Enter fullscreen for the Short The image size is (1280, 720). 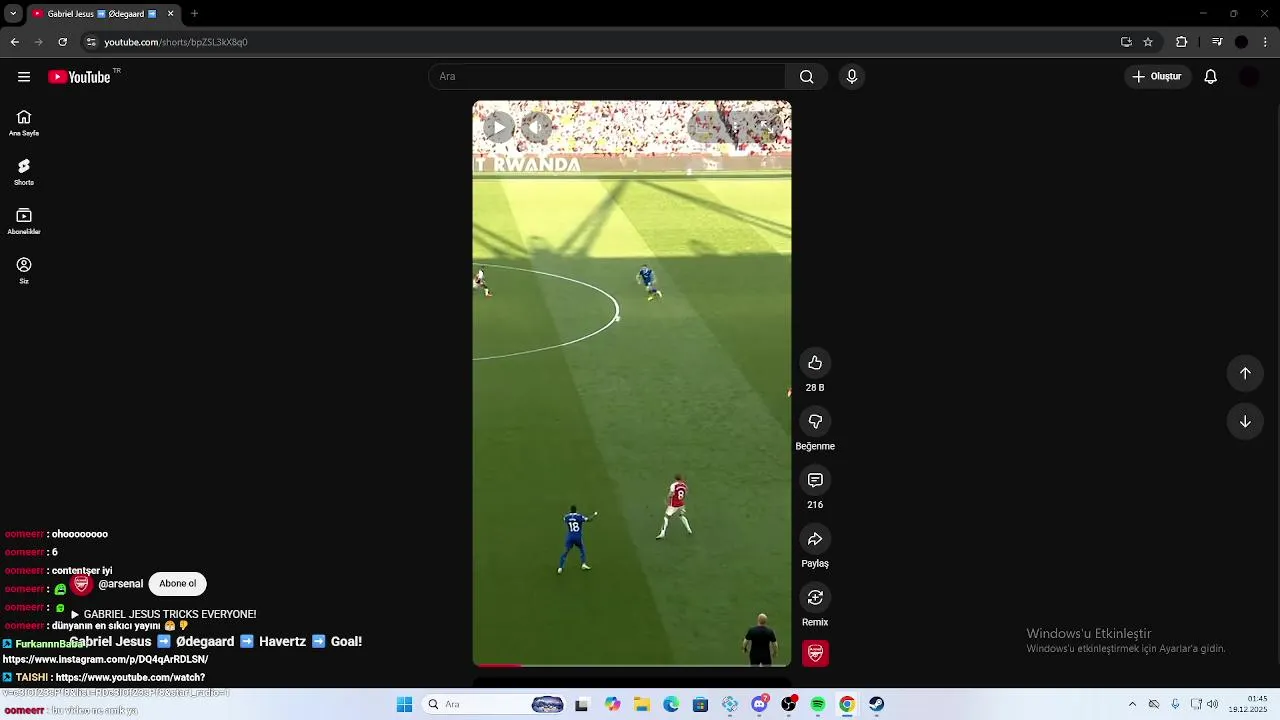coord(765,127)
